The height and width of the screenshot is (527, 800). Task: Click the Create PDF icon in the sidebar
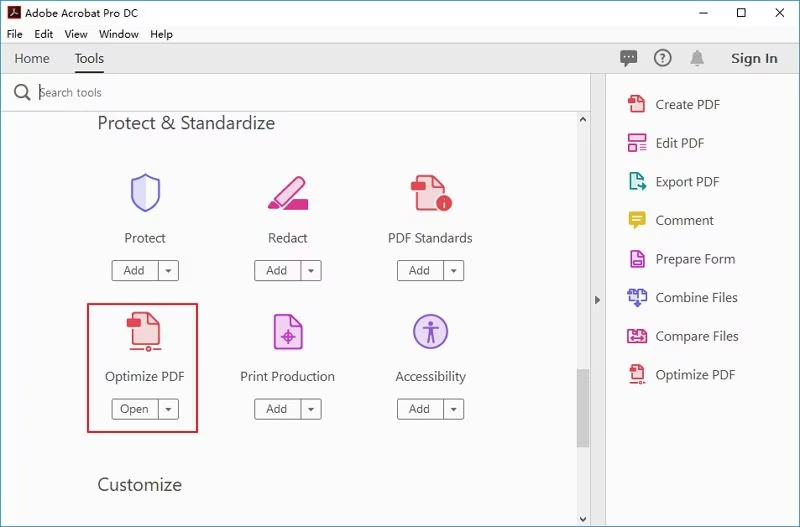pyautogui.click(x=637, y=104)
